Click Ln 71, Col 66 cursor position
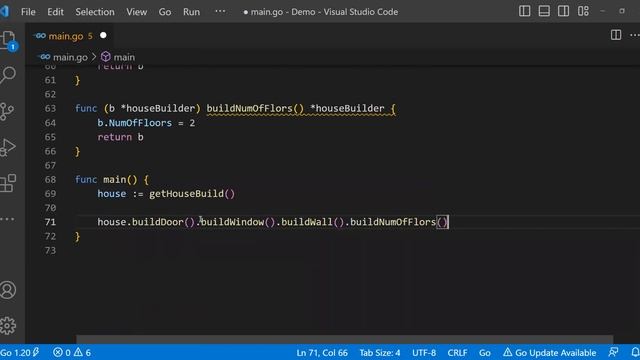 pyautogui.click(x=322, y=352)
